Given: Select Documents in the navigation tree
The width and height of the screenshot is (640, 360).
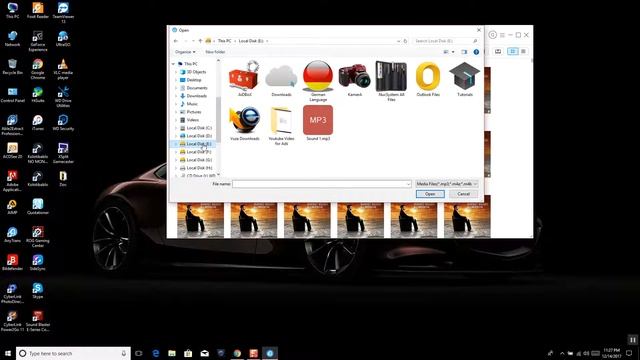Looking at the screenshot, I should [x=197, y=88].
